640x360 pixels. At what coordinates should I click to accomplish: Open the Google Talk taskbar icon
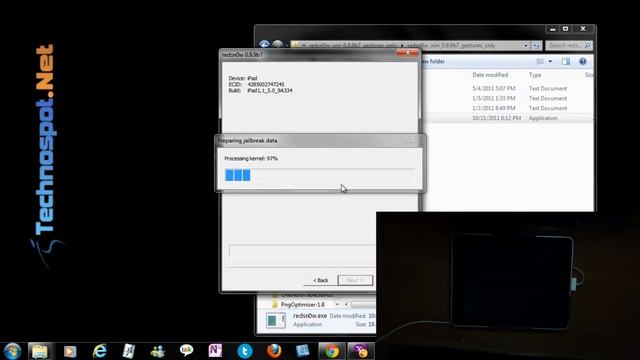187,350
